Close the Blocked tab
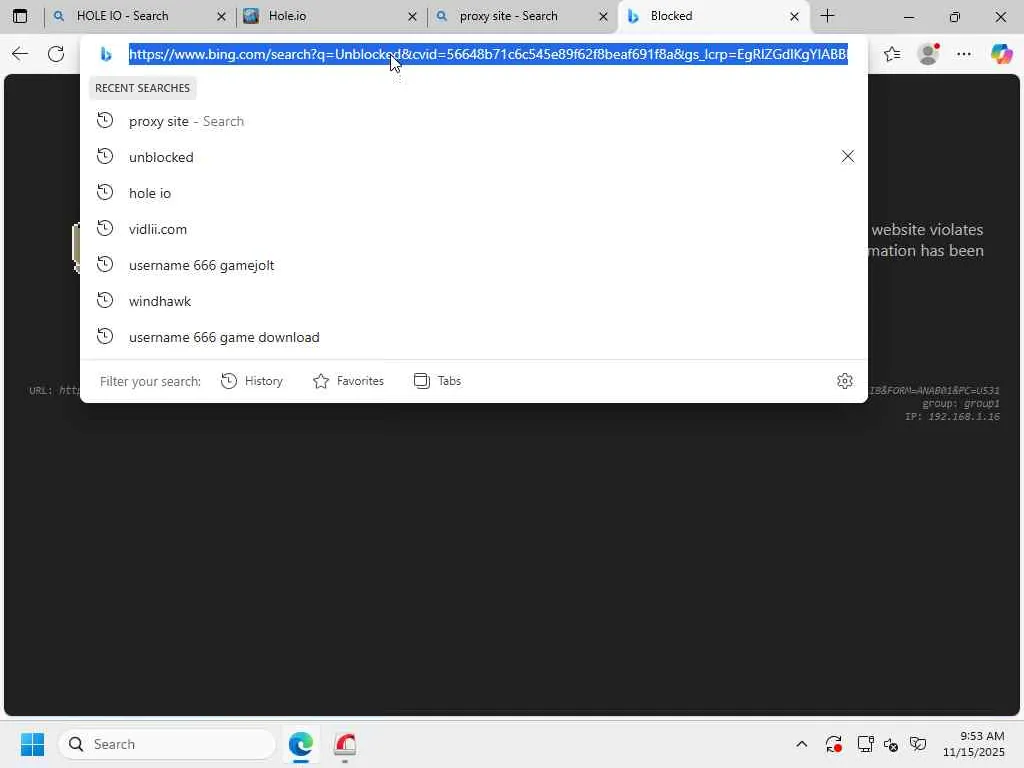The height and width of the screenshot is (768, 1024). click(x=794, y=16)
